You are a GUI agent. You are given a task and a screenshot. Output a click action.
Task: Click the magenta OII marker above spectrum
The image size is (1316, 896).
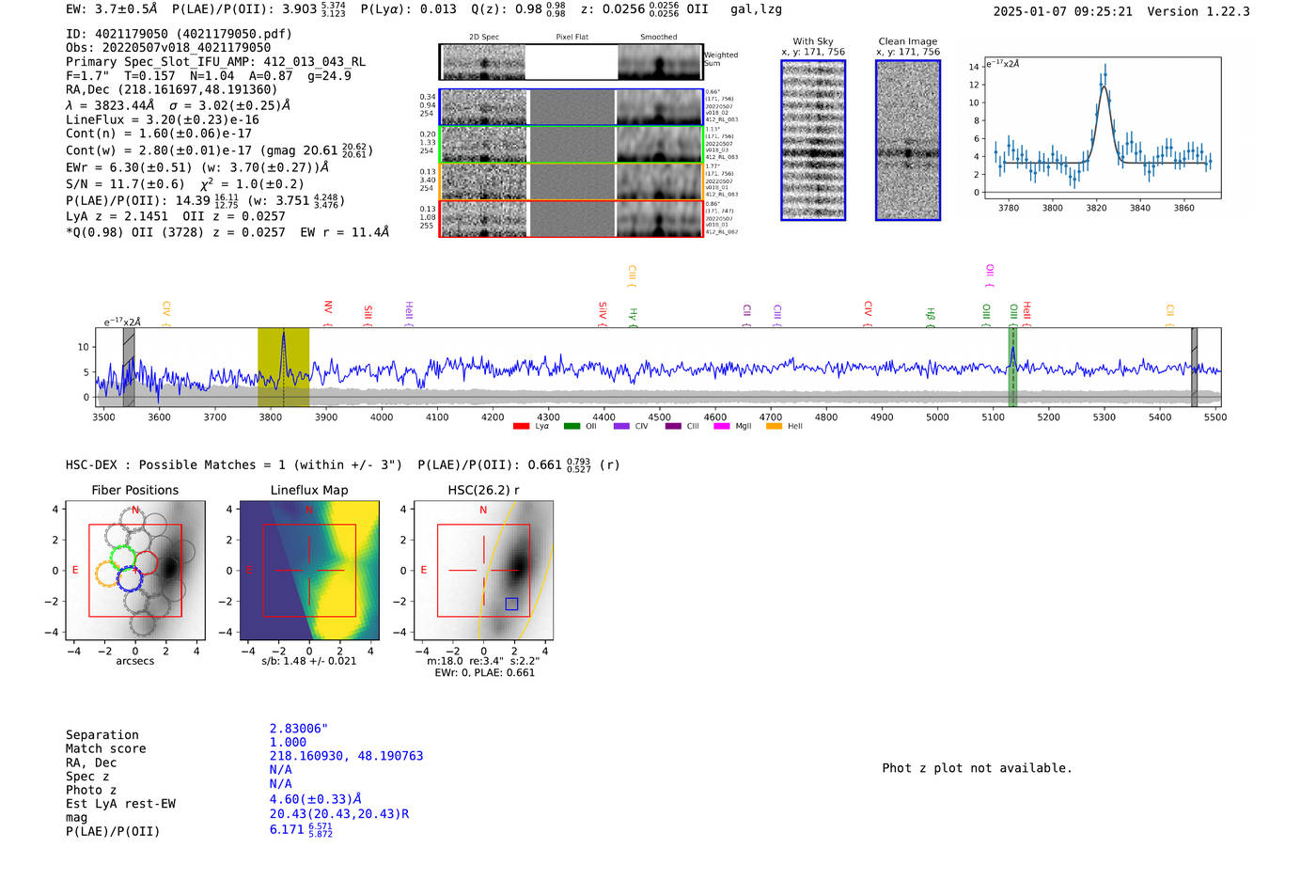click(x=990, y=275)
